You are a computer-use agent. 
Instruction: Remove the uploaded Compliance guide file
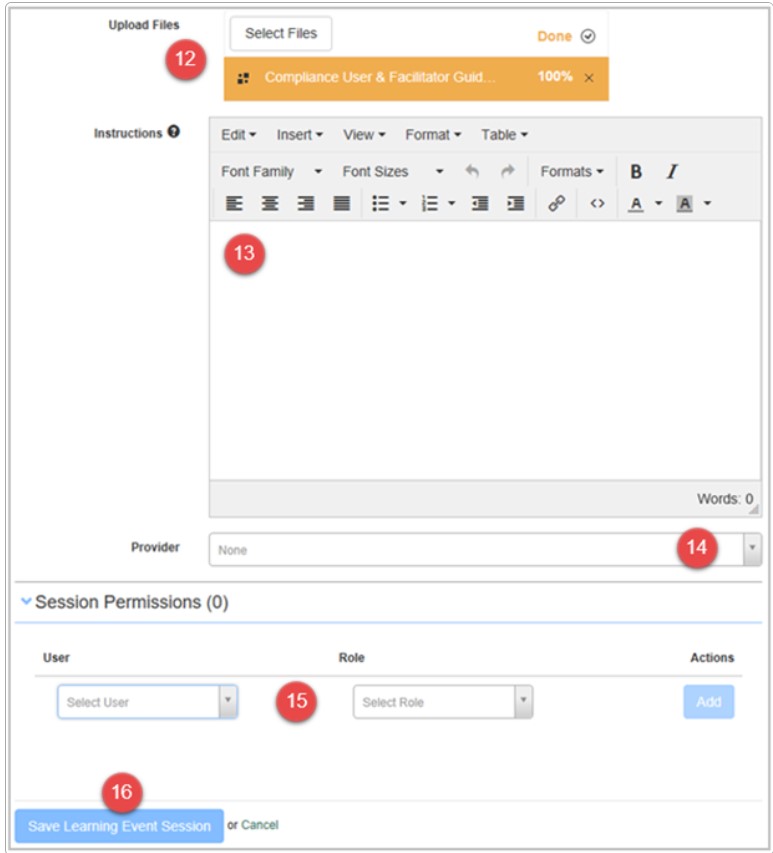588,78
